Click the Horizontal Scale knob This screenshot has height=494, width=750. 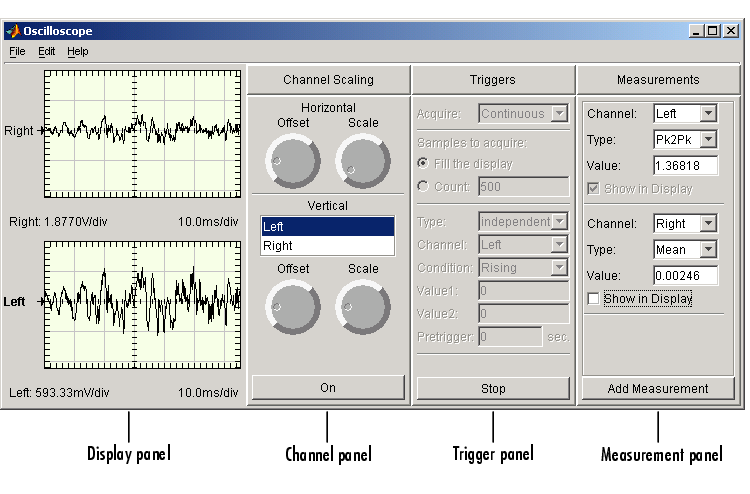(363, 161)
